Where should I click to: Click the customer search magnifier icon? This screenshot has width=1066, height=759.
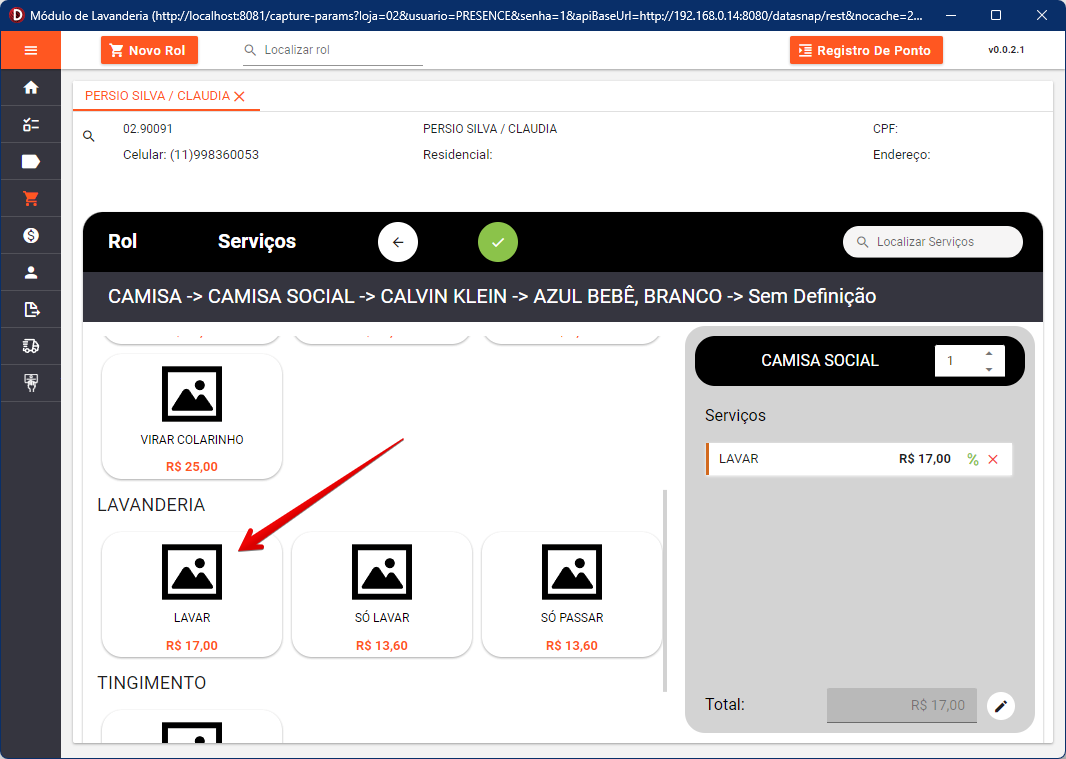[88, 136]
